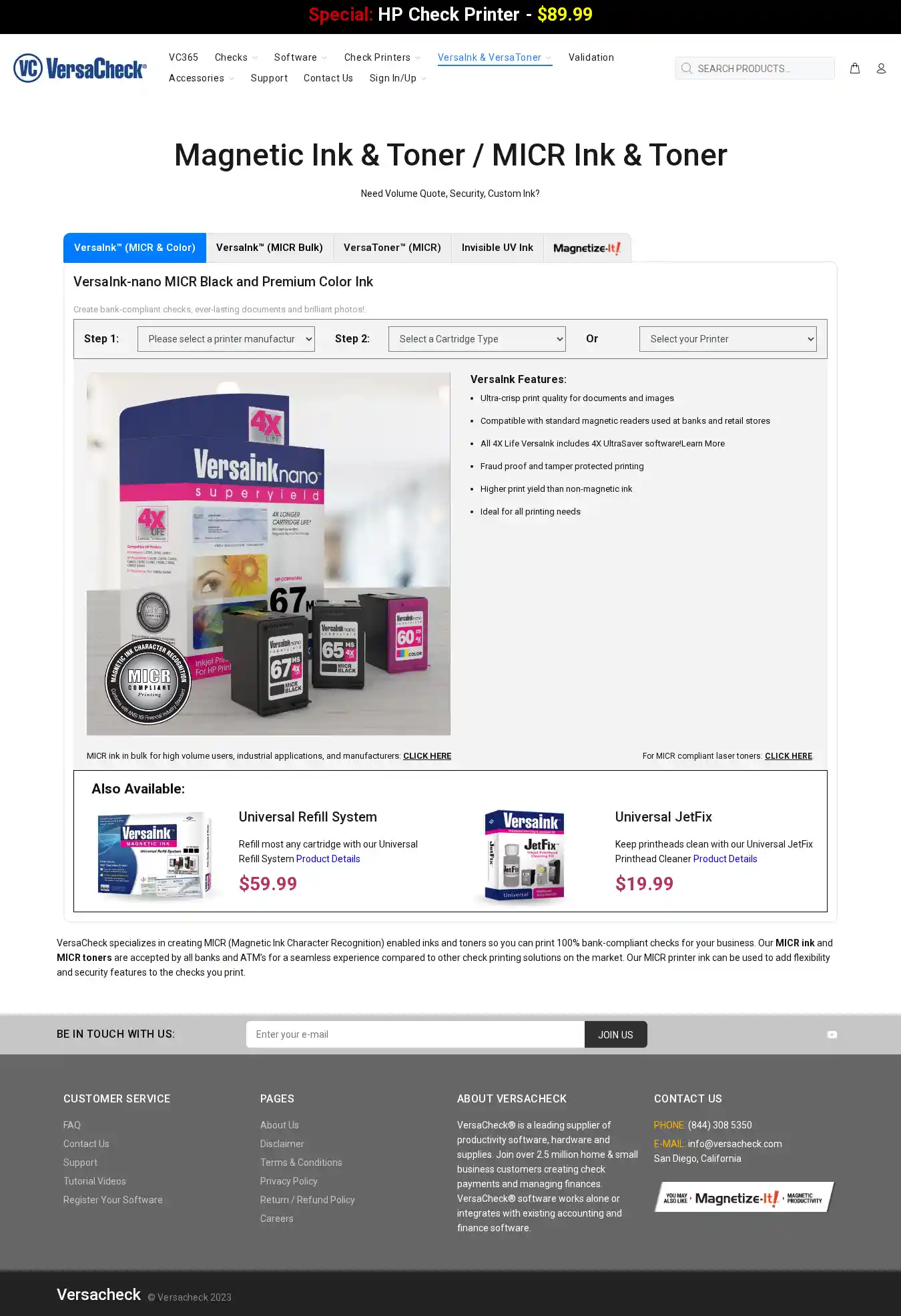Select the Invisible UV Ink tab
The width and height of the screenshot is (901, 1316).
(x=498, y=248)
